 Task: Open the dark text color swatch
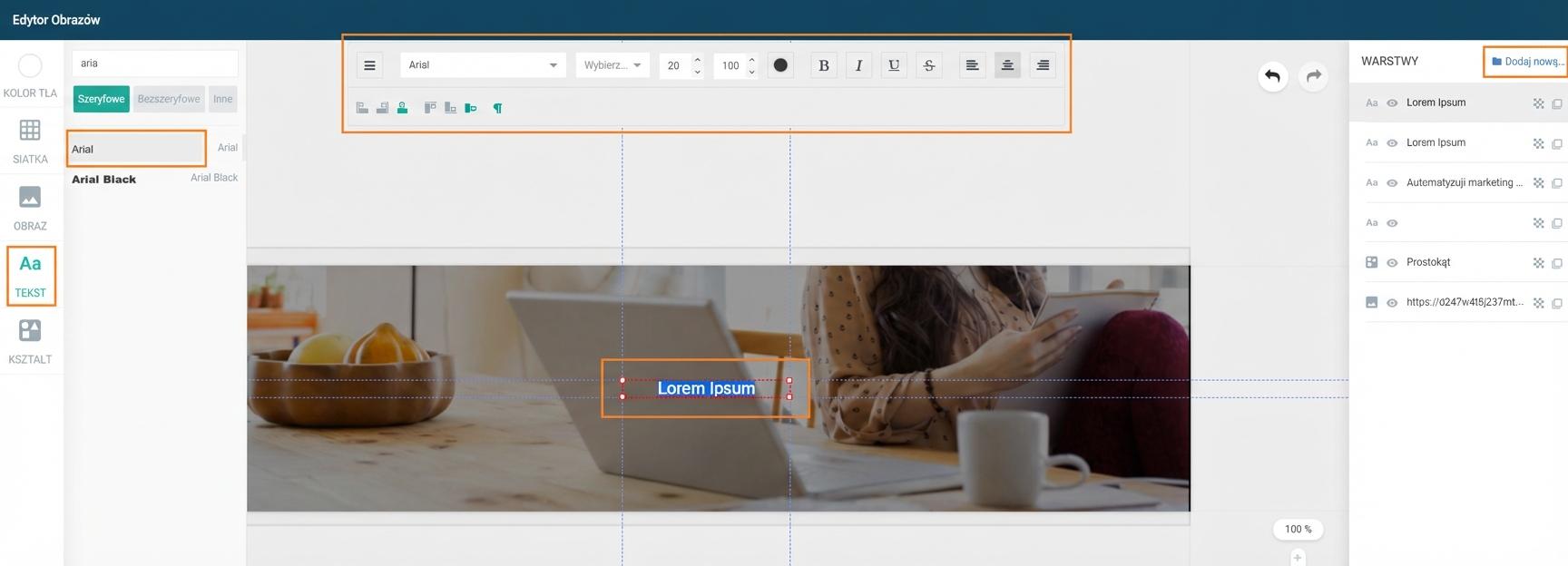[x=780, y=65]
